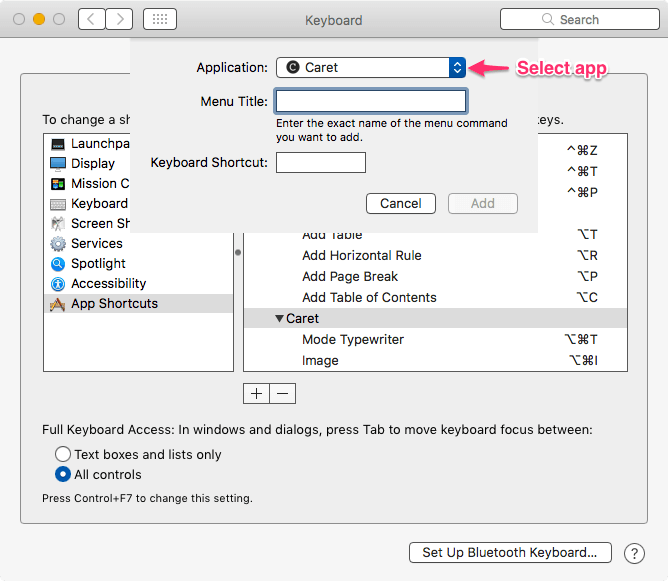Open help with the question mark button

click(x=634, y=553)
